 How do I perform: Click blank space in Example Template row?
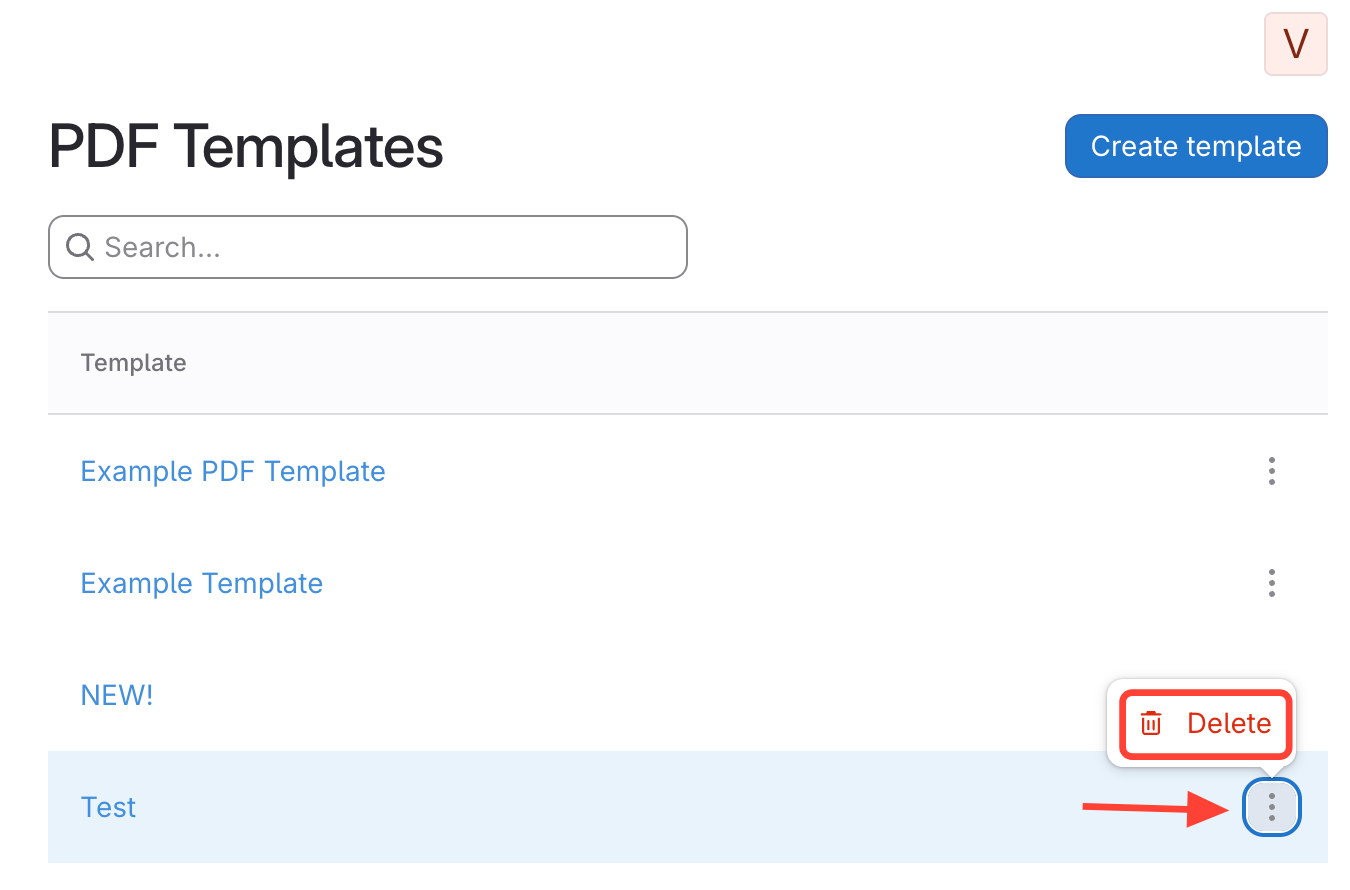[x=750, y=583]
